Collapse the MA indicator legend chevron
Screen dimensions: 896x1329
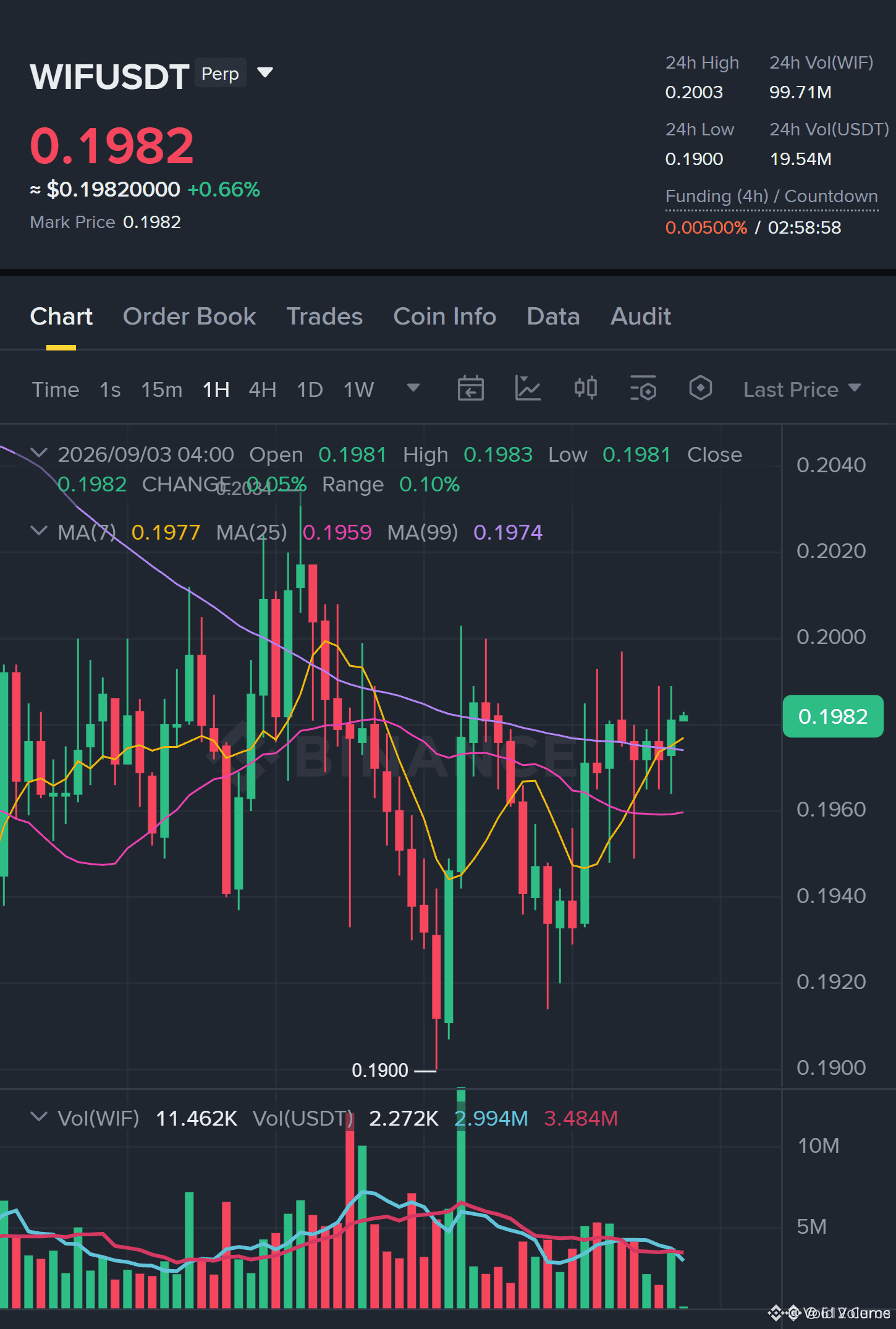pos(39,531)
